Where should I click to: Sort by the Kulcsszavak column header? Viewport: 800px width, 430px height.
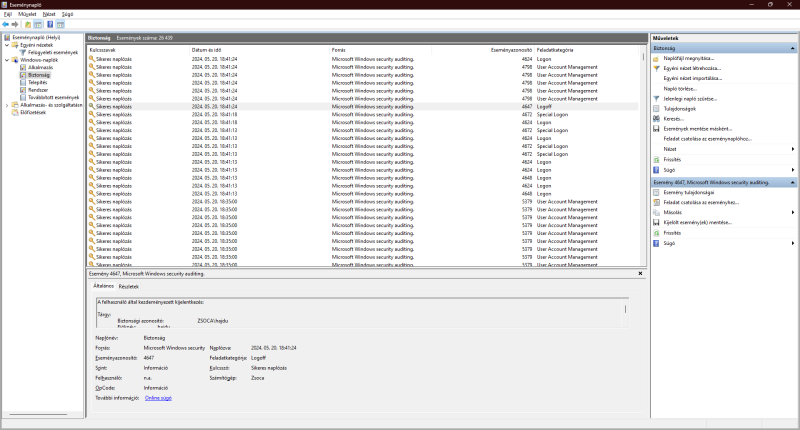coord(138,50)
